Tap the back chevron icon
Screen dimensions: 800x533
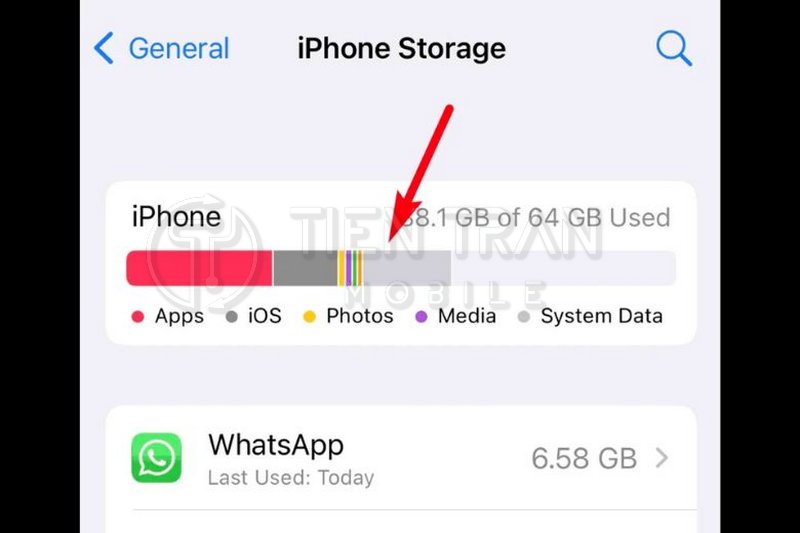pyautogui.click(x=104, y=48)
